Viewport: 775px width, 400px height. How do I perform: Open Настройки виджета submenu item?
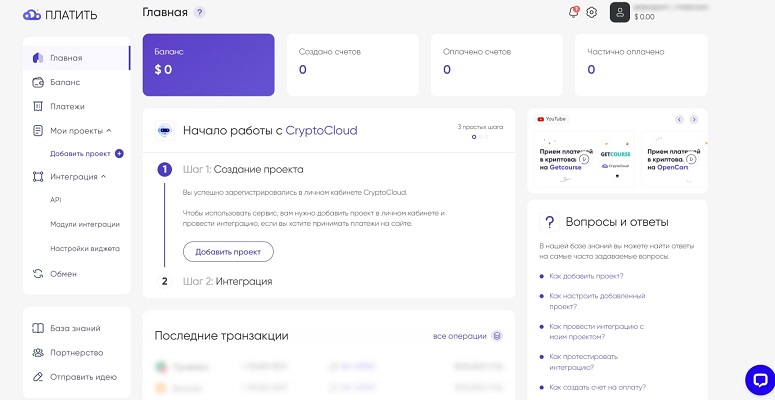[85, 249]
